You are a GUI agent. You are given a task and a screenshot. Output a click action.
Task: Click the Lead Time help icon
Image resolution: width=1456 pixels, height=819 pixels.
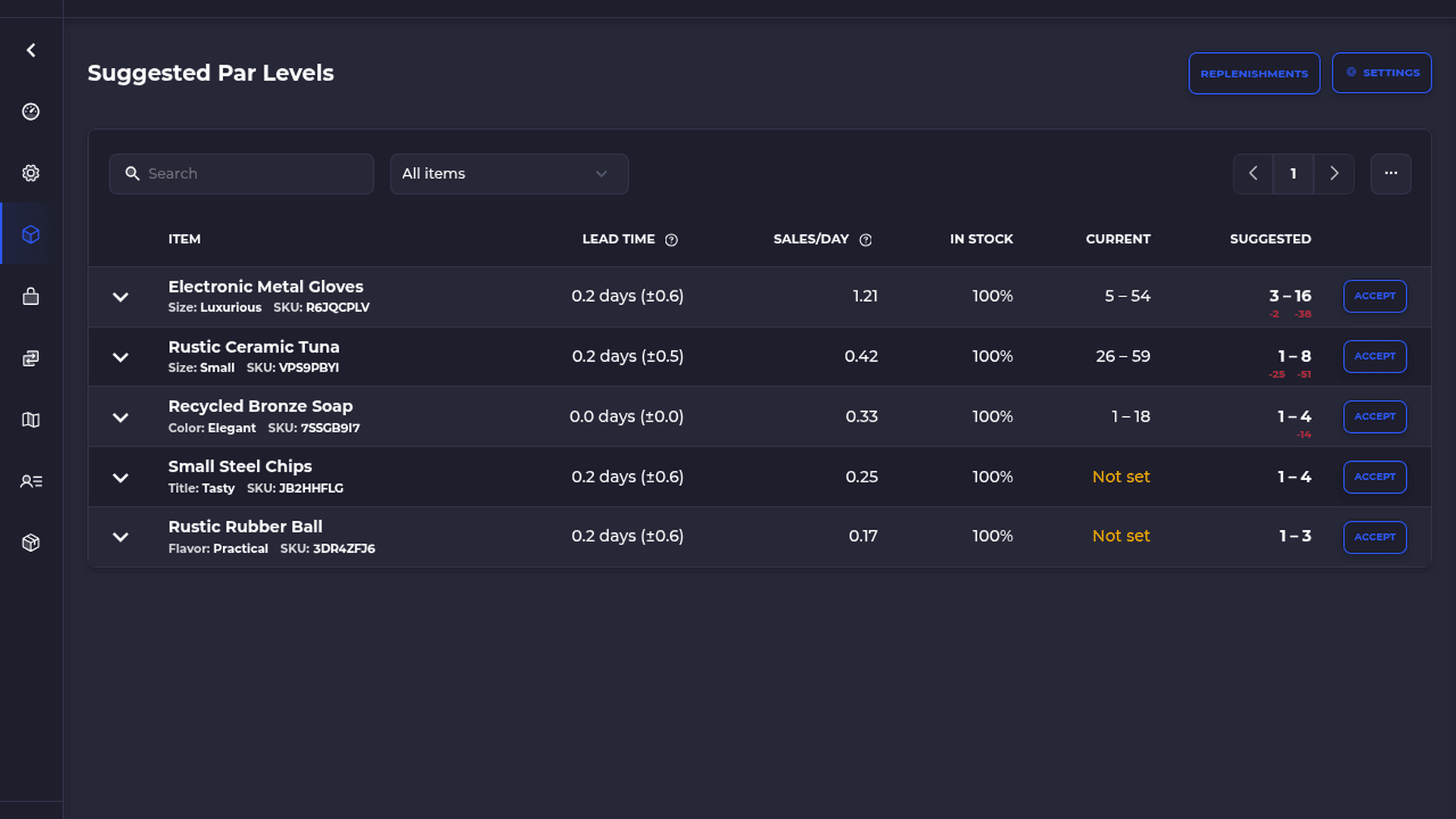pyautogui.click(x=671, y=240)
